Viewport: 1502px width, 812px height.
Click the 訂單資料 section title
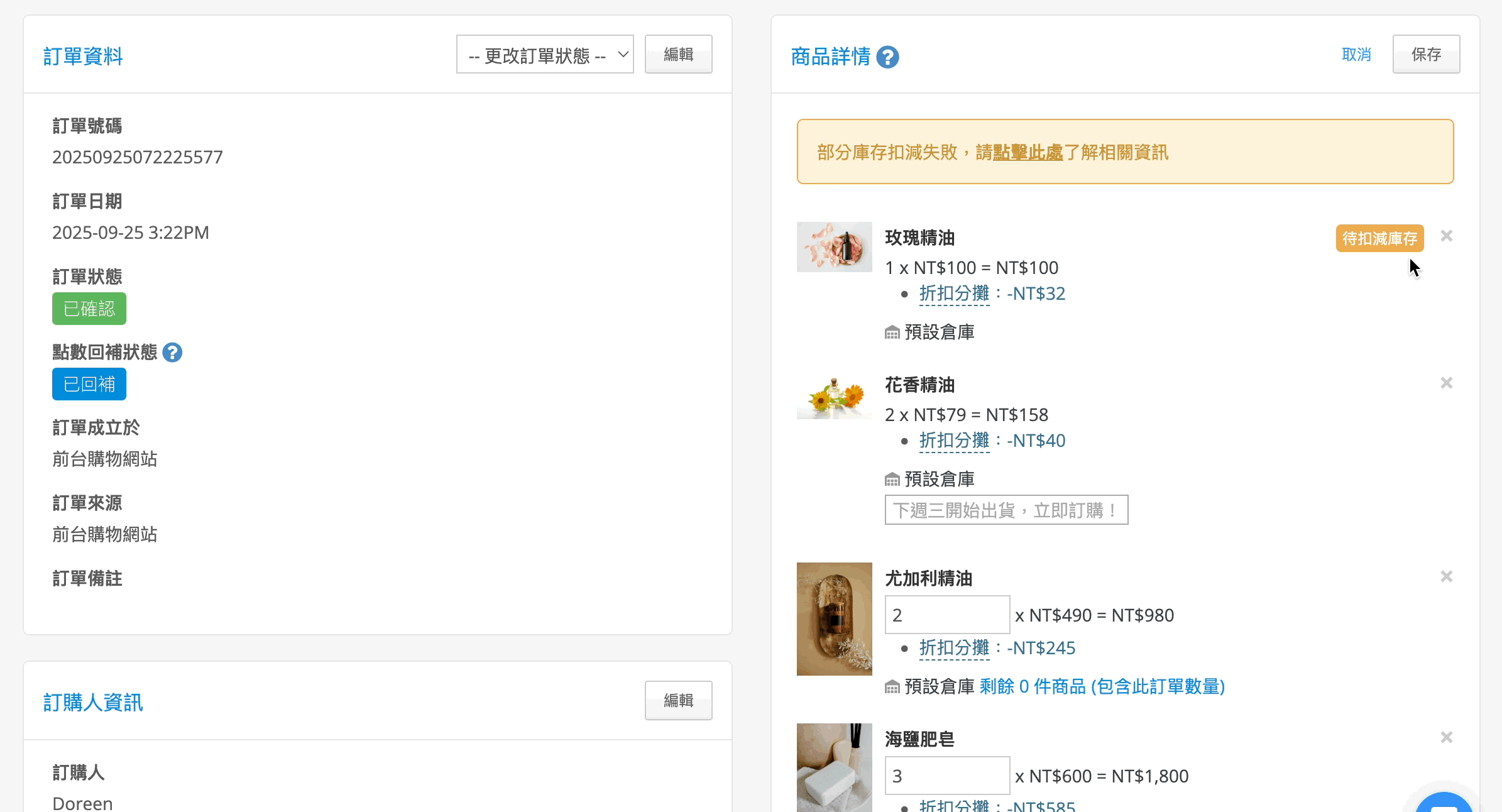83,57
